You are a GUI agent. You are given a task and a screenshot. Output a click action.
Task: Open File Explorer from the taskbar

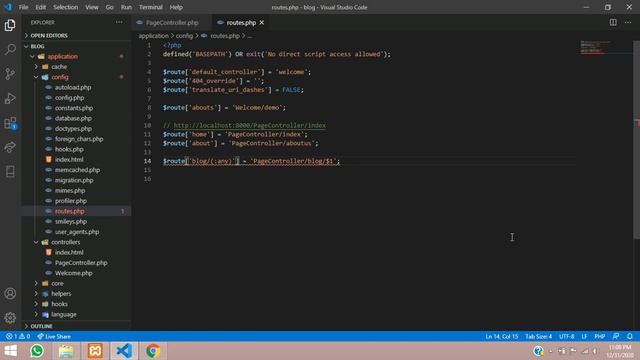pyautogui.click(x=66, y=351)
